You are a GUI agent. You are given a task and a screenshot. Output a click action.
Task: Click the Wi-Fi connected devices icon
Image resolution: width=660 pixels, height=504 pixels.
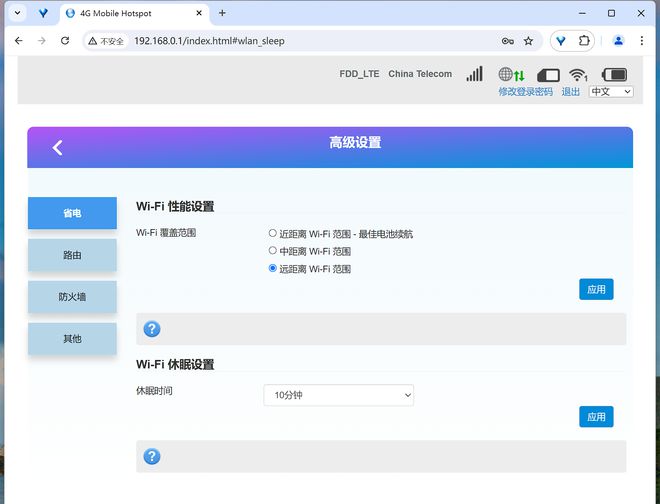[x=578, y=75]
